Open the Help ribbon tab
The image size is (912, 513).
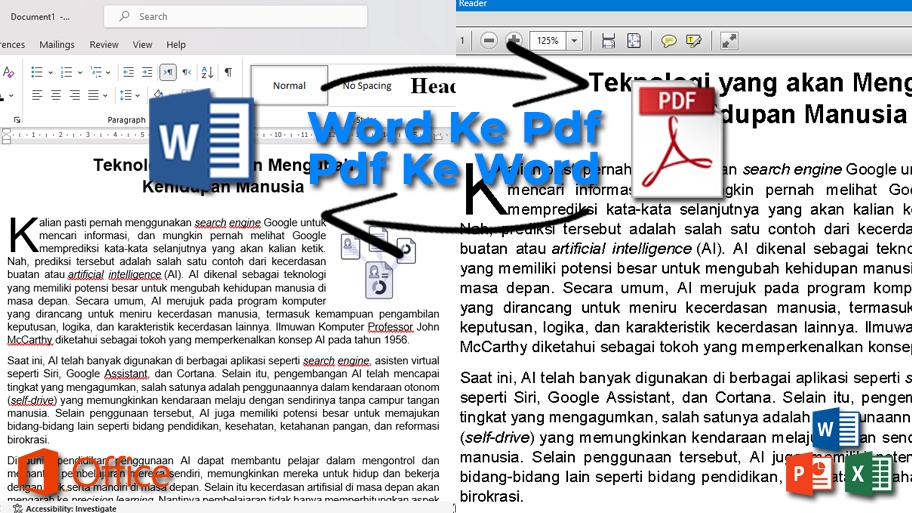[176, 44]
